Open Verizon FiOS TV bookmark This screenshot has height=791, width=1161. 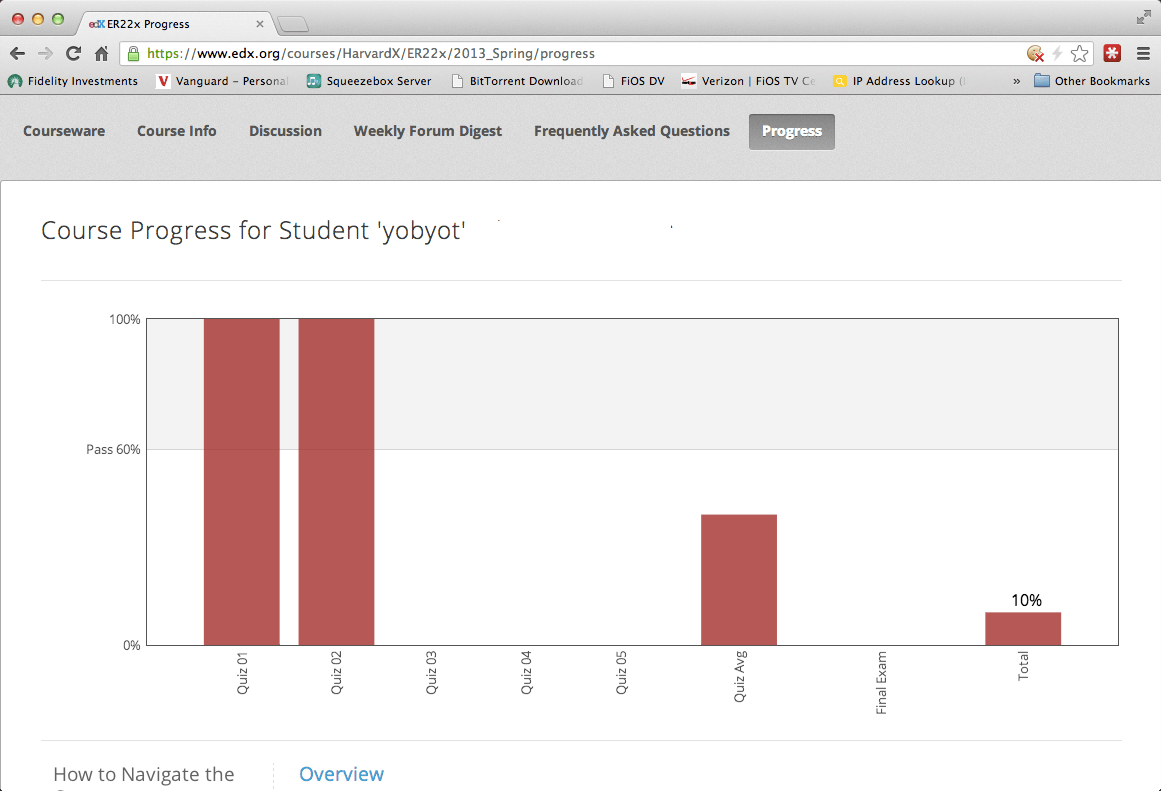point(748,81)
